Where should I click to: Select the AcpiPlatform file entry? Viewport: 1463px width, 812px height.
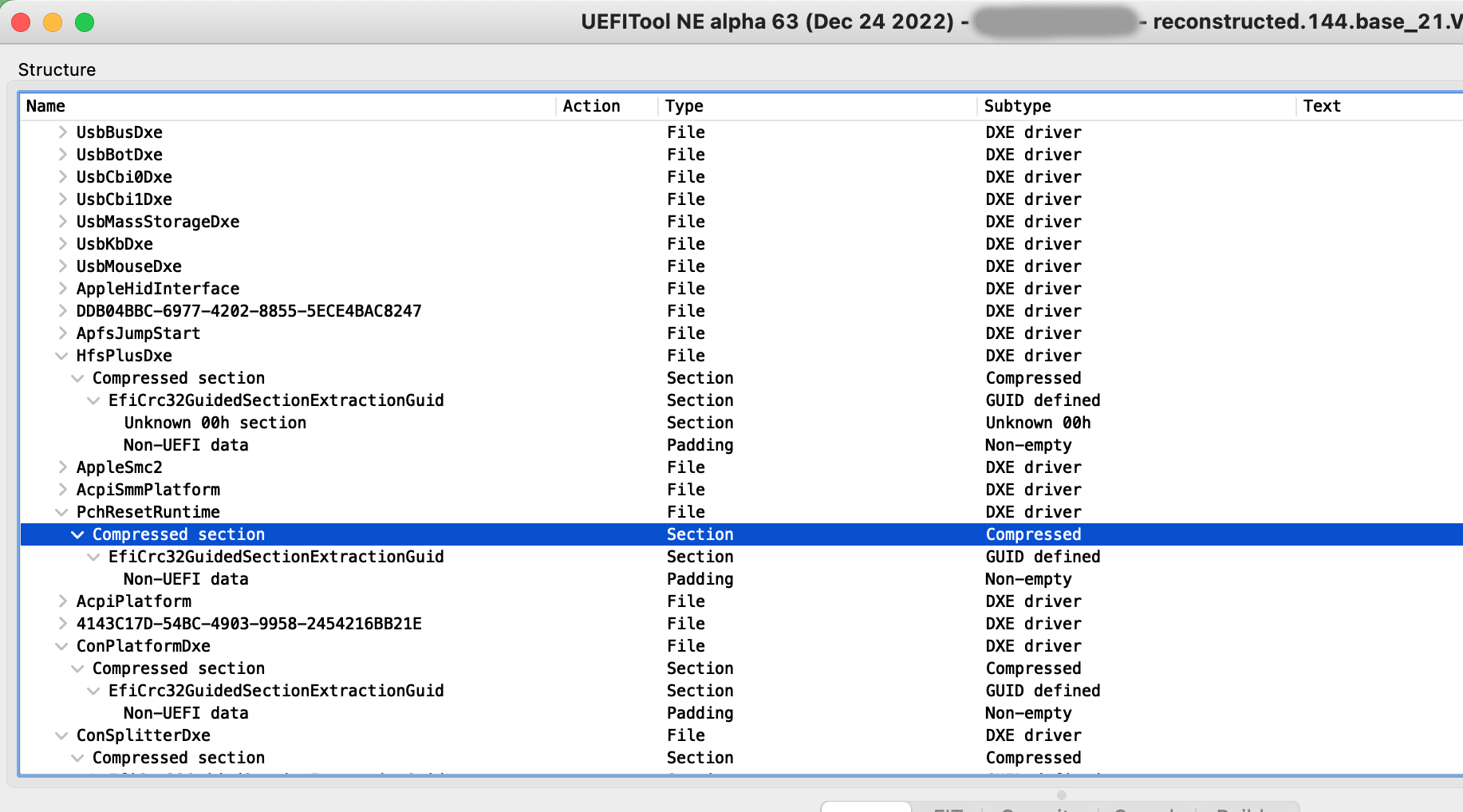133,601
